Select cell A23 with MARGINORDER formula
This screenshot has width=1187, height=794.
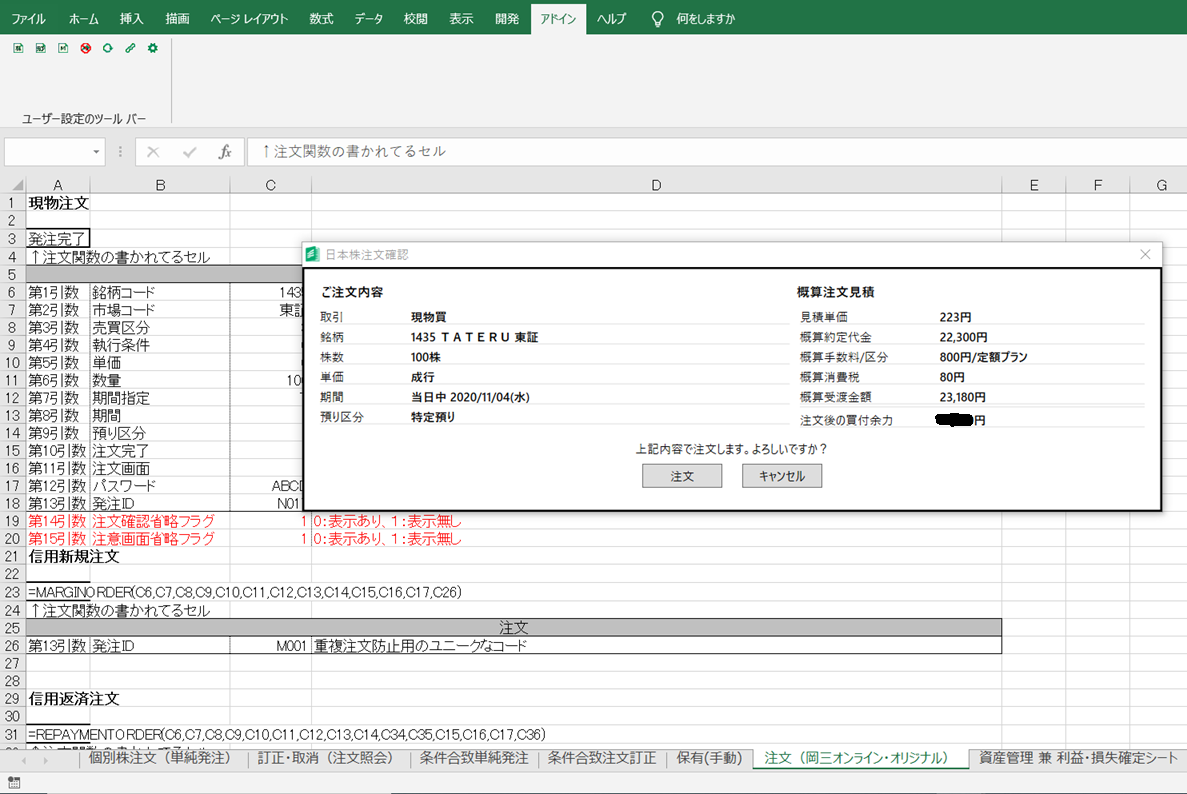point(58,592)
